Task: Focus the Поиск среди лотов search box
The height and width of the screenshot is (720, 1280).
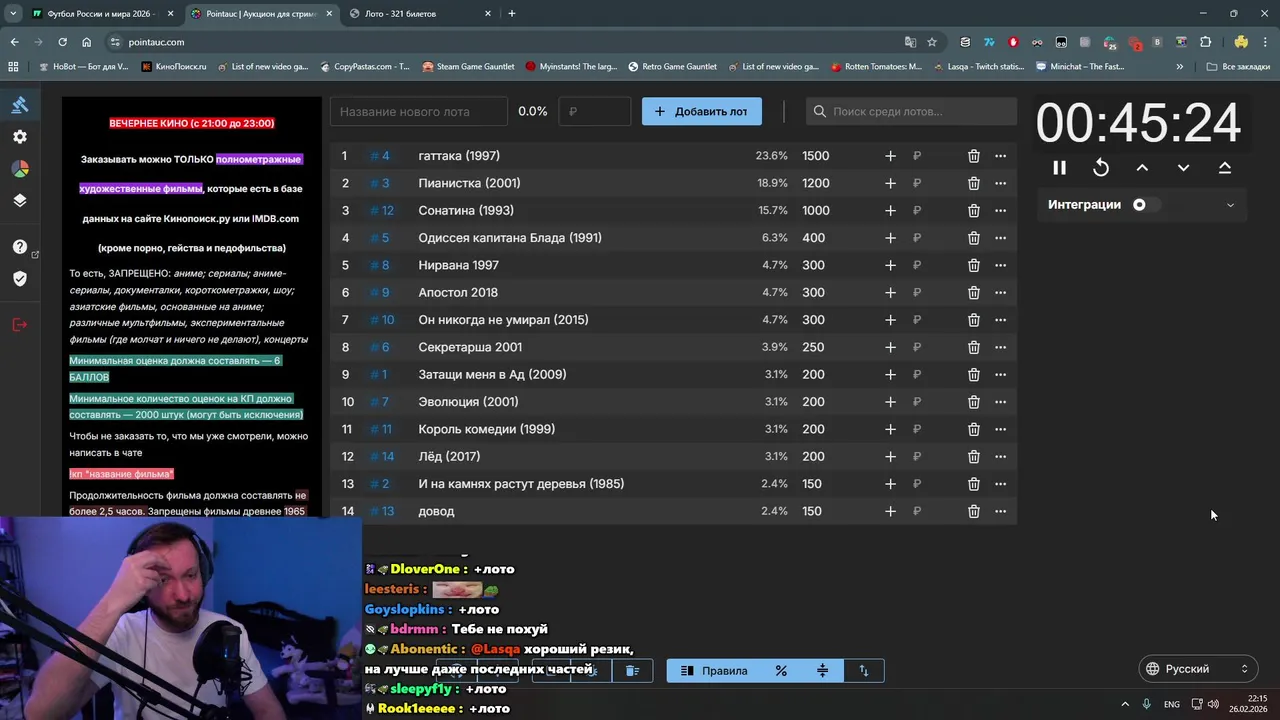Action: click(x=910, y=111)
